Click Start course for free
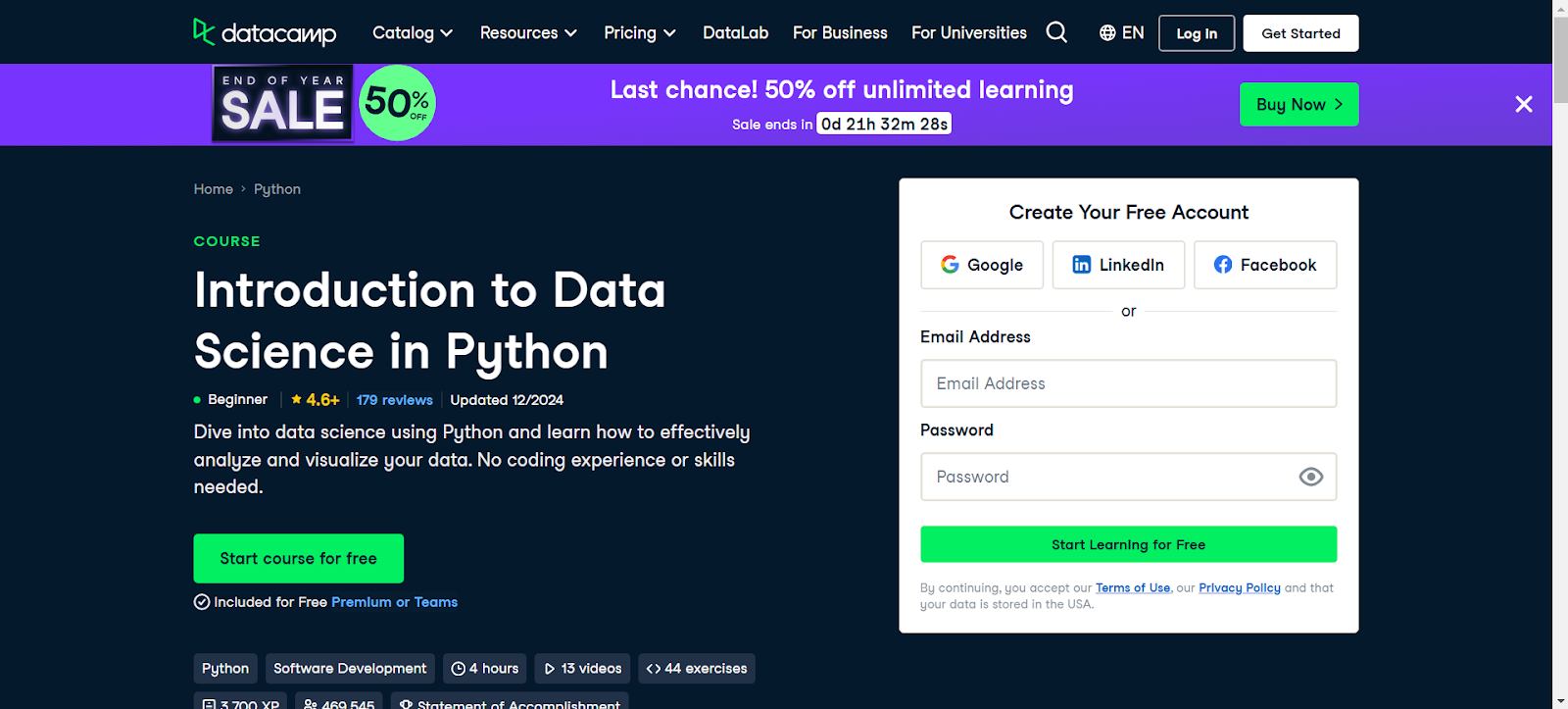 [299, 558]
